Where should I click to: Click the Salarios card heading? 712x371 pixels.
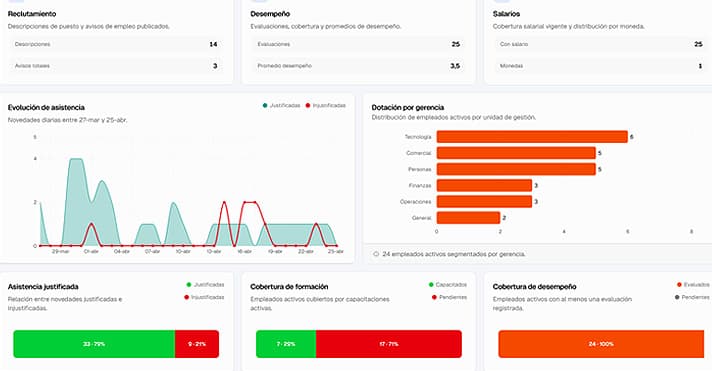click(x=506, y=14)
